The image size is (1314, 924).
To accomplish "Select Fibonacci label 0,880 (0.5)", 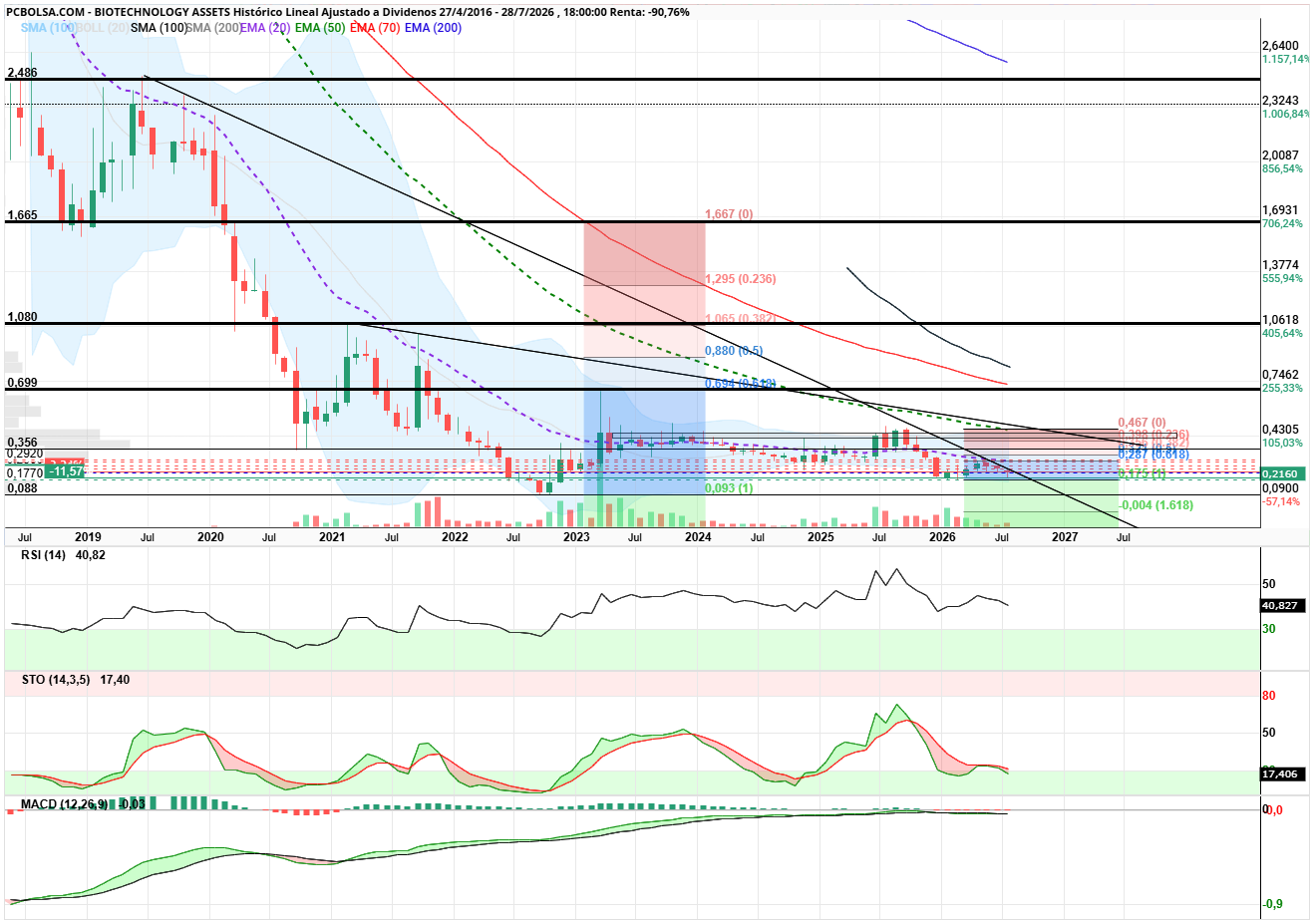I will coord(734,351).
